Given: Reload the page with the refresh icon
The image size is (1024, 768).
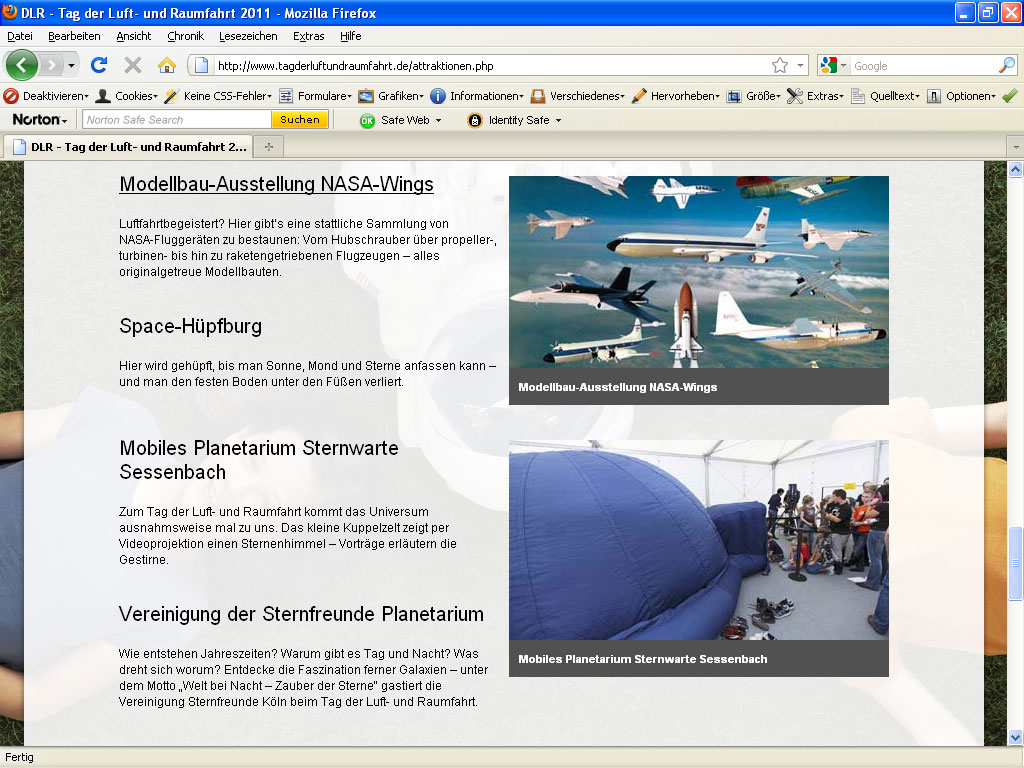Looking at the screenshot, I should [x=98, y=65].
